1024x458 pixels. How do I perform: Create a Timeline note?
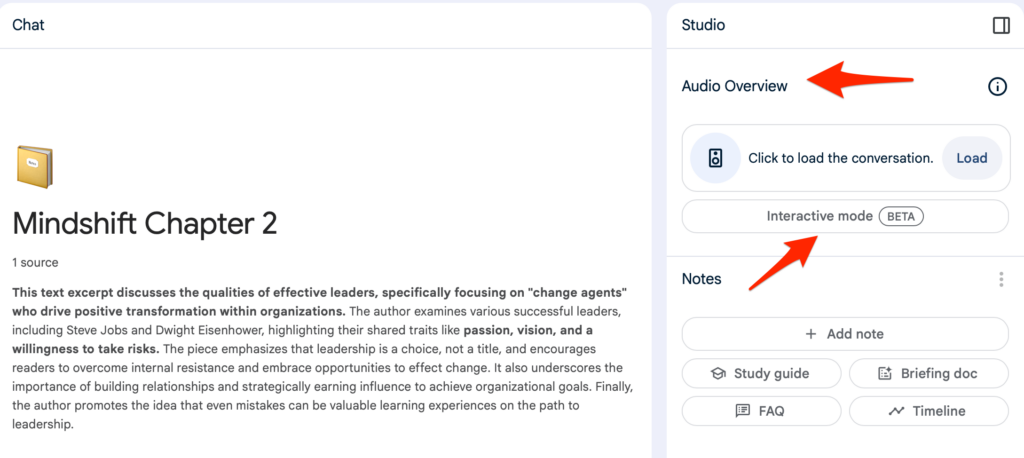pyautogui.click(x=929, y=411)
